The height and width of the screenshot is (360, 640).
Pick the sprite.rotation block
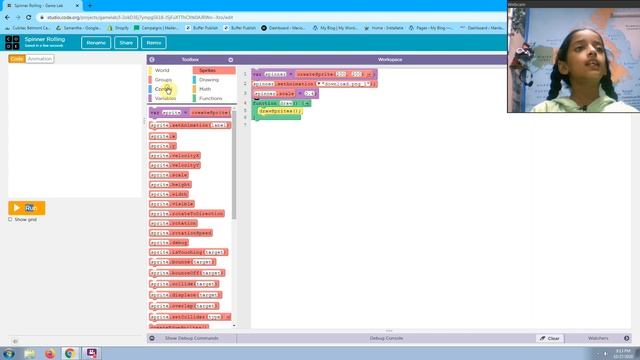tap(173, 223)
